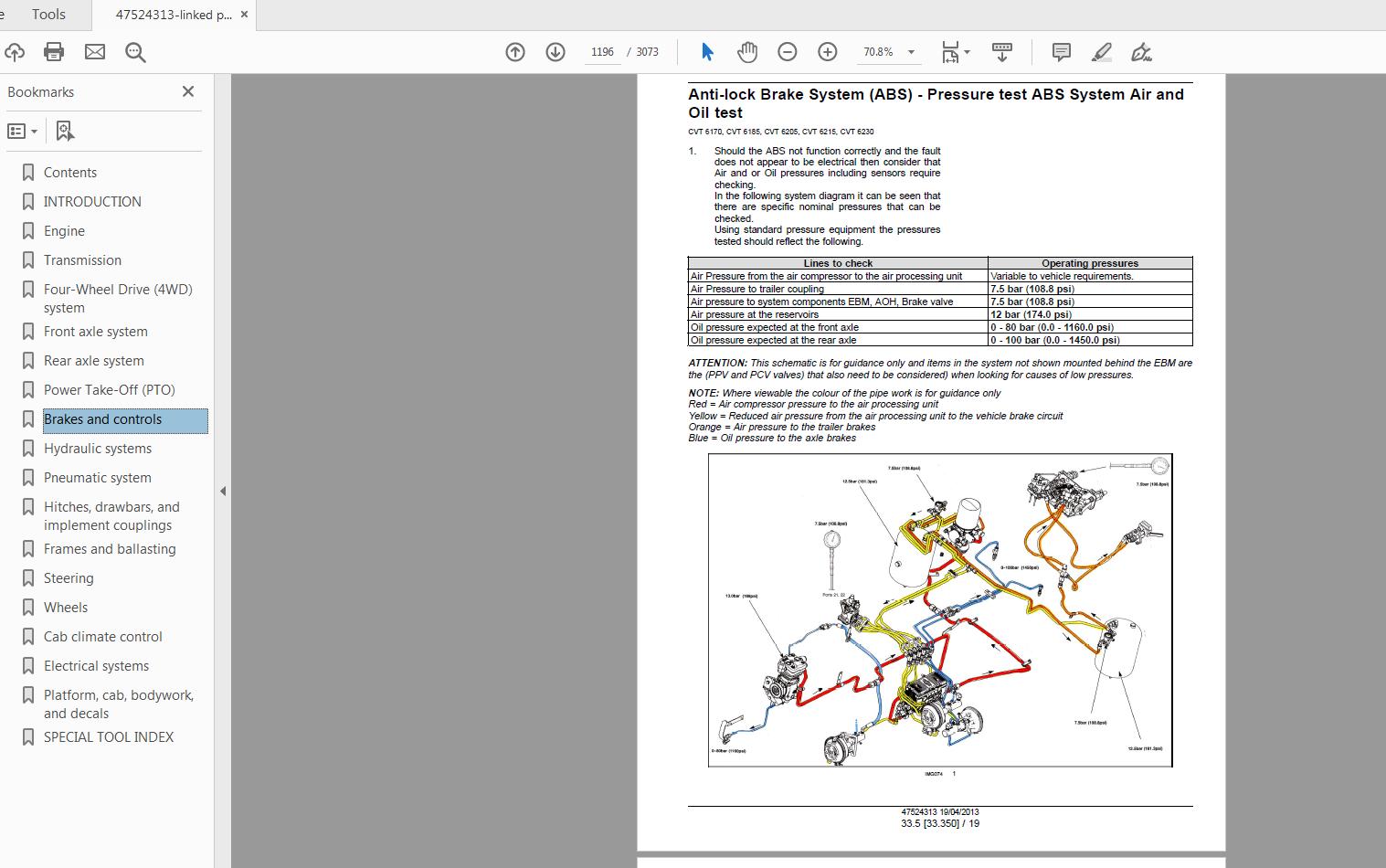Image resolution: width=1386 pixels, height=868 pixels.
Task: Click the previous page arrow
Action: pos(514,52)
